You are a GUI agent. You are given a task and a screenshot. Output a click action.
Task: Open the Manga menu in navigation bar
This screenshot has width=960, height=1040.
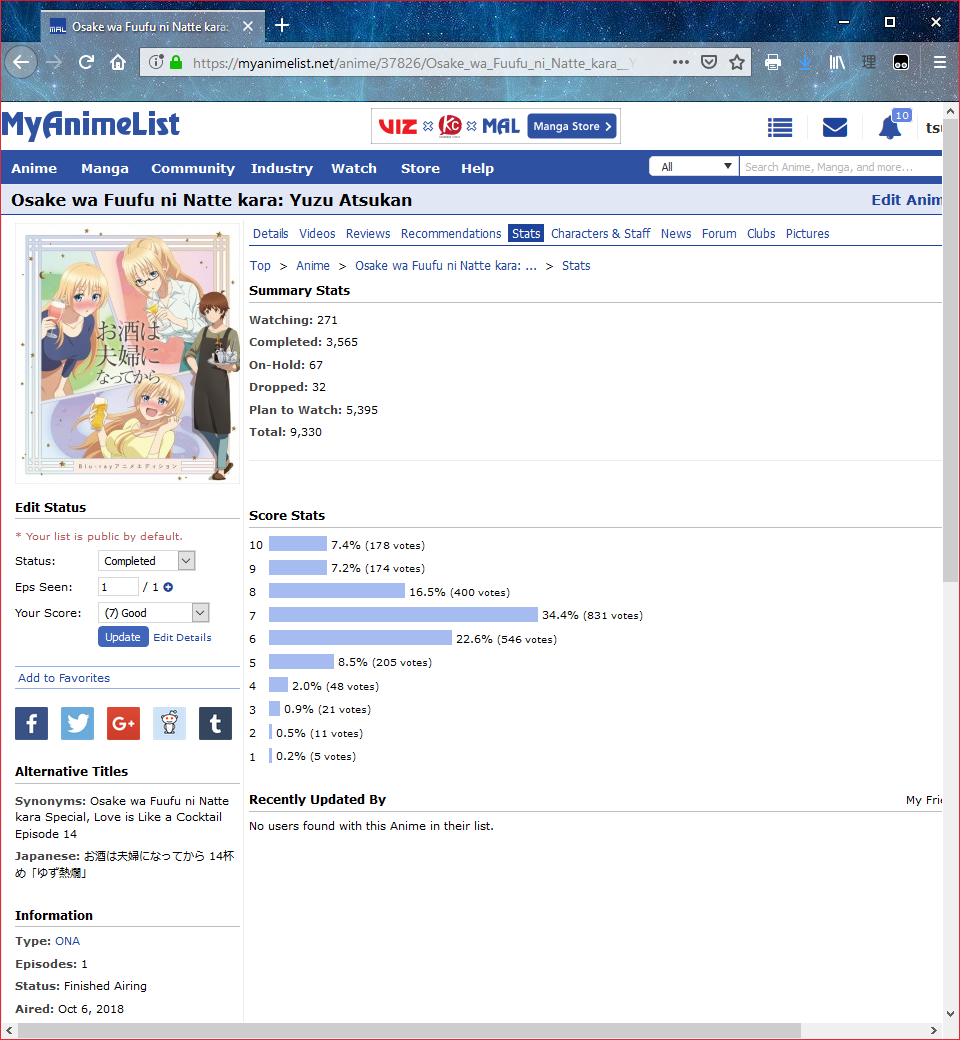(105, 168)
